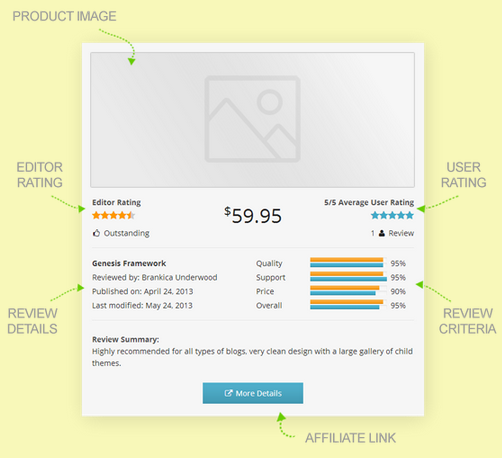Click the 1 Review link
Viewport: 502px width, 458px height.
tap(392, 233)
